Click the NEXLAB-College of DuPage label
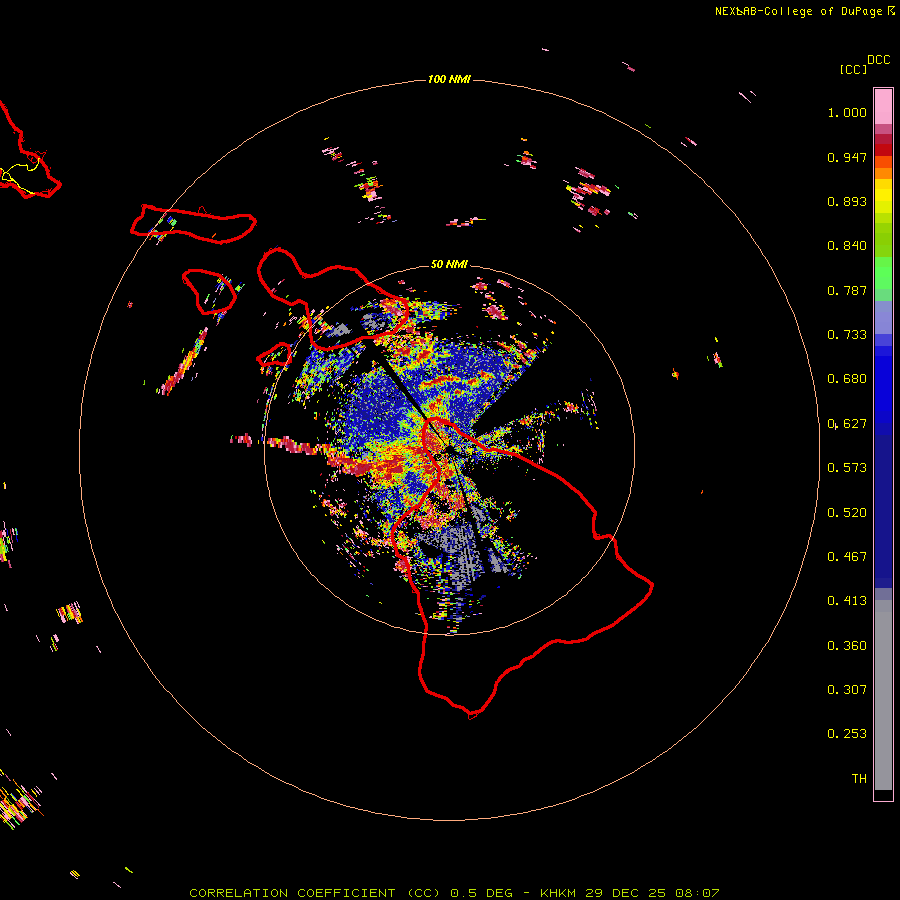This screenshot has height=900, width=900. point(804,11)
